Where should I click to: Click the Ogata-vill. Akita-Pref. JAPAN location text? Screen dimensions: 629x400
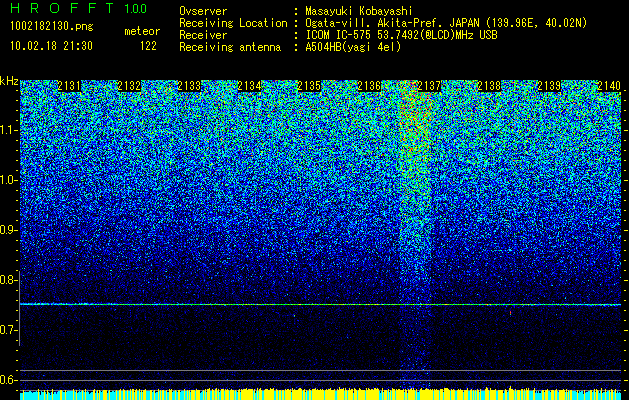pyautogui.click(x=446, y=24)
